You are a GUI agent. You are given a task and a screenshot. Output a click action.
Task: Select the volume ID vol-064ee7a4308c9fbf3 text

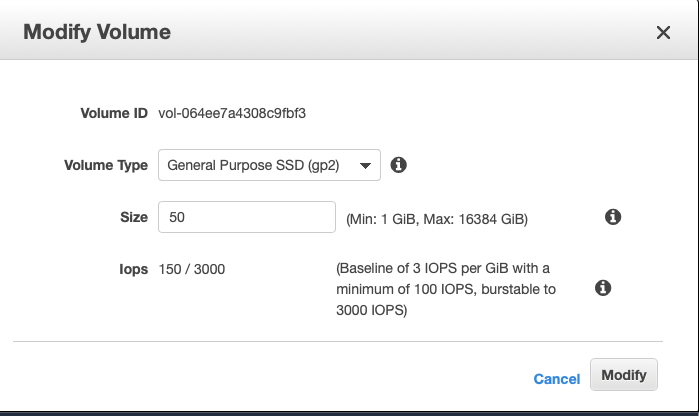232,113
